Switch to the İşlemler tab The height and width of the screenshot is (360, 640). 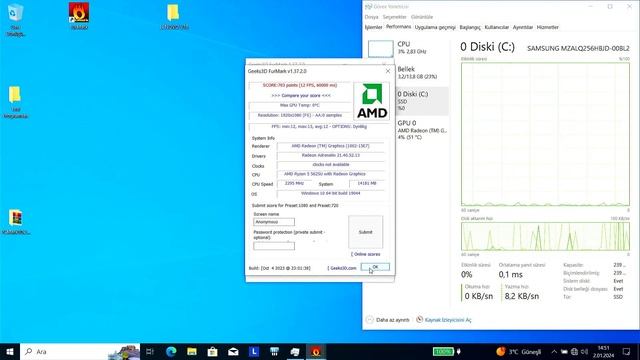pyautogui.click(x=373, y=27)
